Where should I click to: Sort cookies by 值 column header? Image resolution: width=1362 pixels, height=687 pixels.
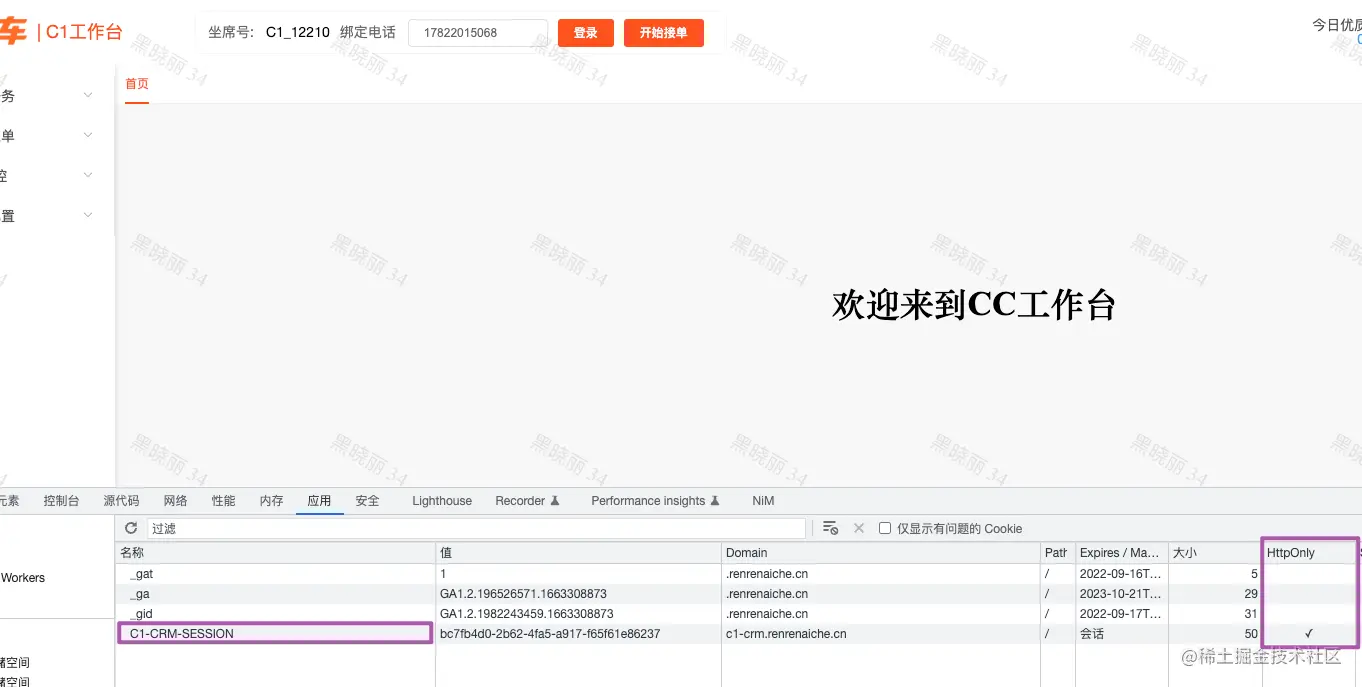pyautogui.click(x=579, y=552)
